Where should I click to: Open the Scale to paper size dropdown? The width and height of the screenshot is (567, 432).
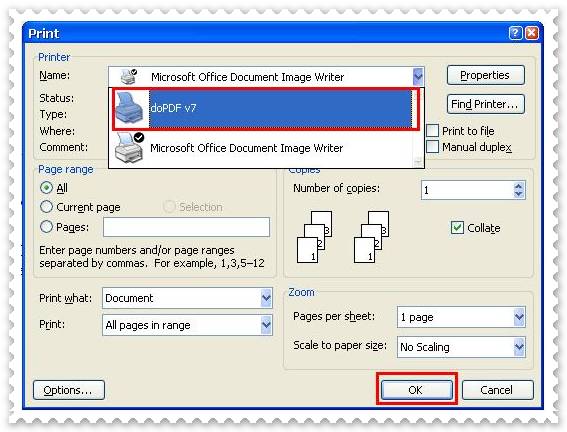click(519, 347)
